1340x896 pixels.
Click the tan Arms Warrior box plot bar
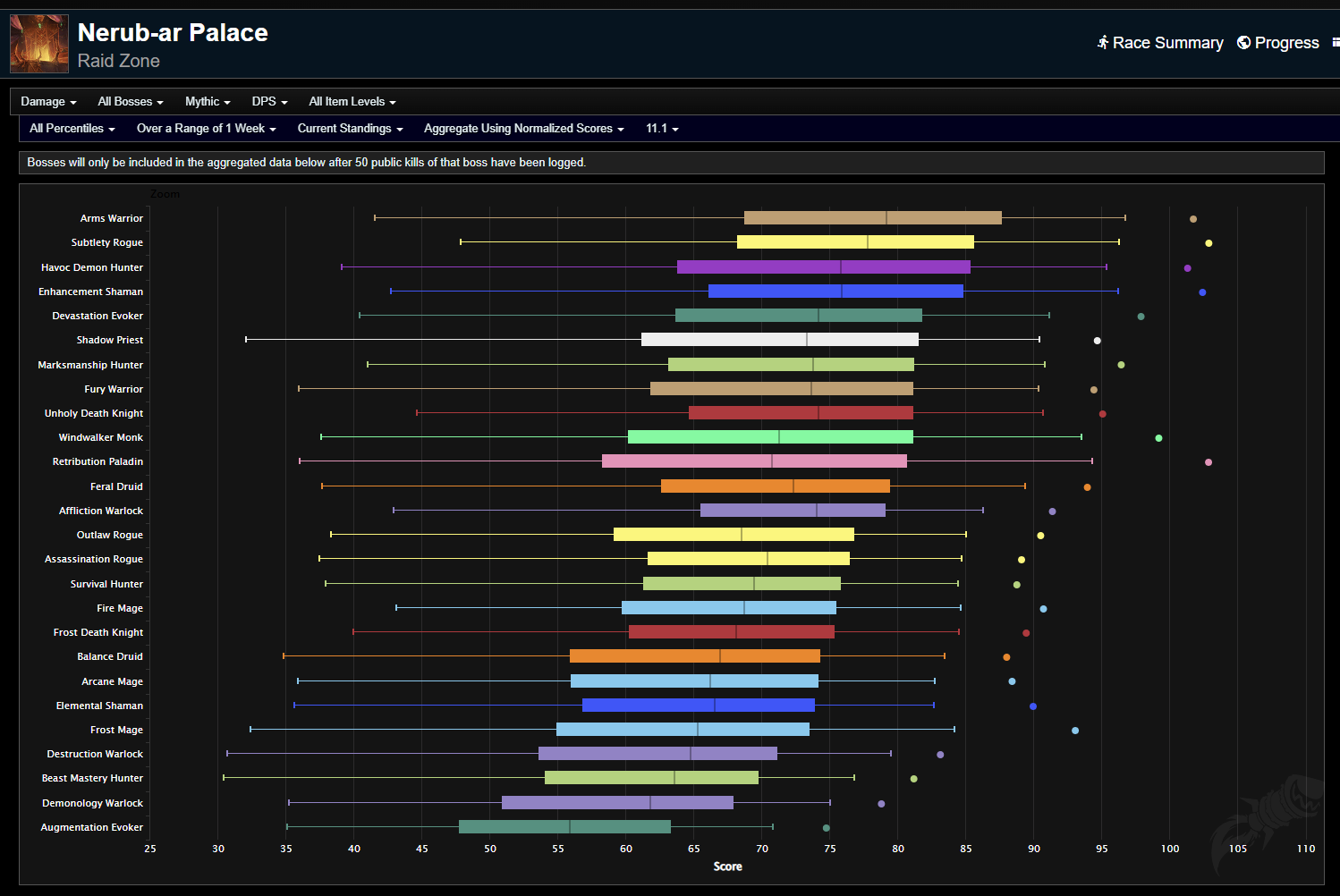(872, 218)
